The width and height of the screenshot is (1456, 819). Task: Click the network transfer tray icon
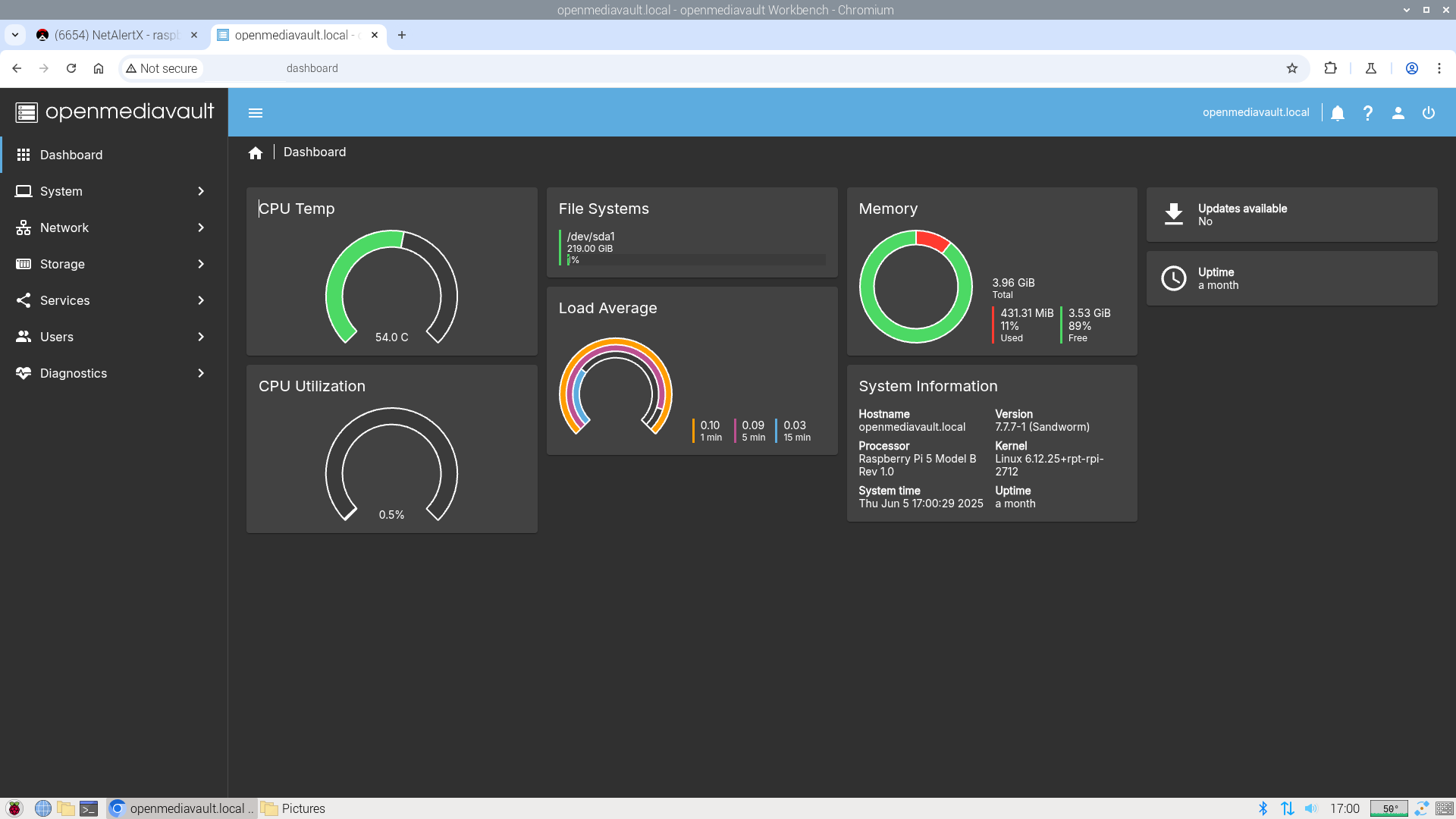(1288, 808)
